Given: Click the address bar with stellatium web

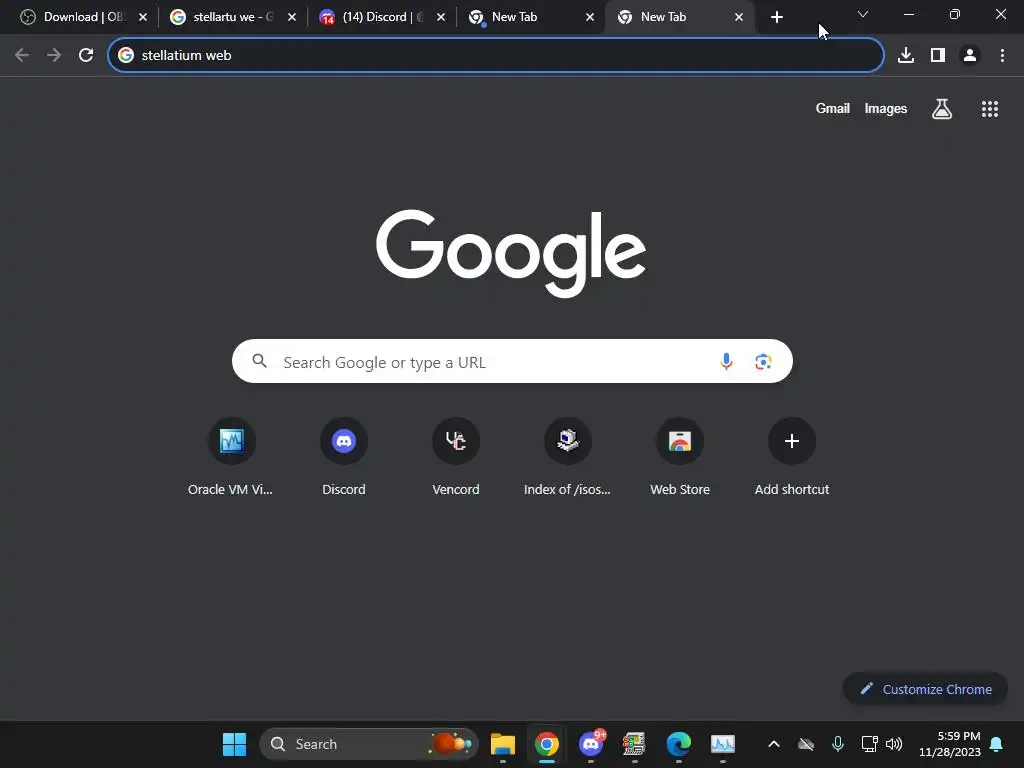Looking at the screenshot, I should (496, 56).
